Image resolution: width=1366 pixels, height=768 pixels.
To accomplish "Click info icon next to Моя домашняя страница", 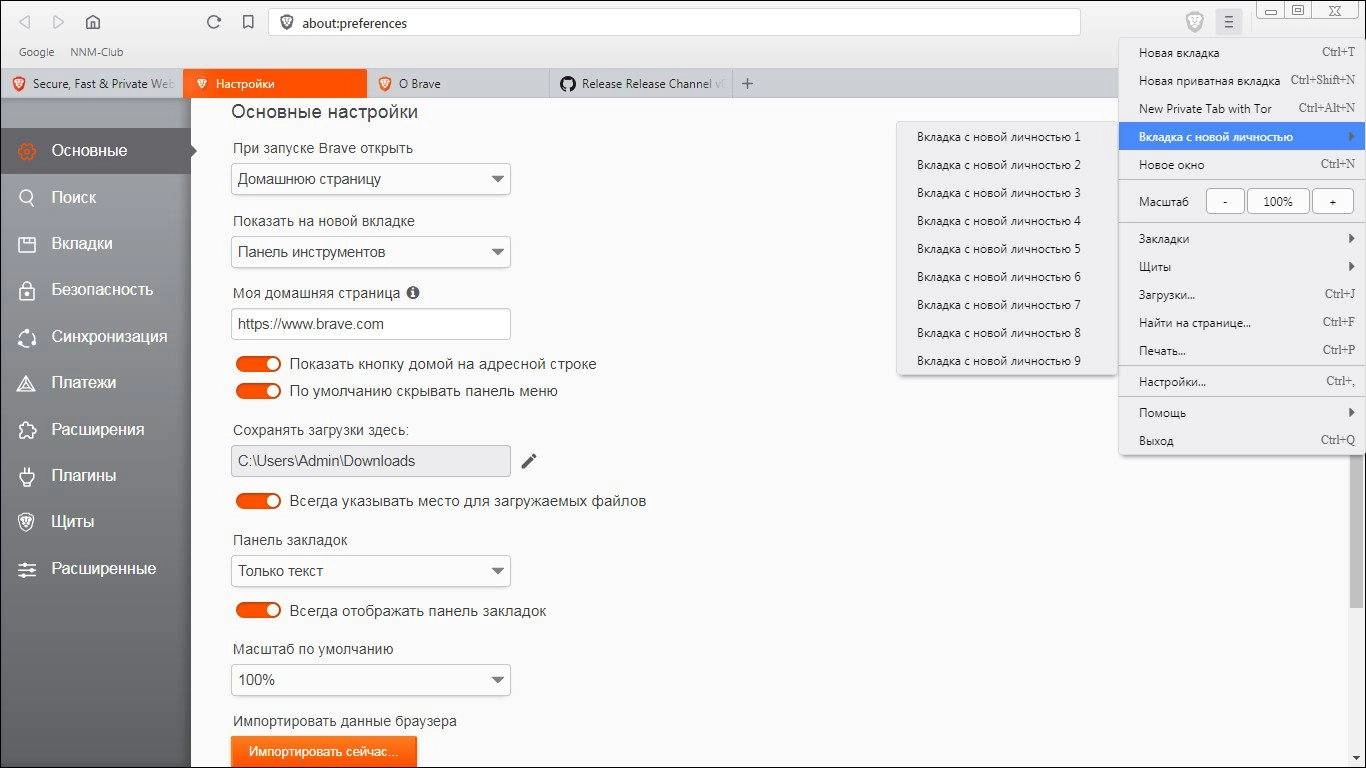I will (413, 293).
